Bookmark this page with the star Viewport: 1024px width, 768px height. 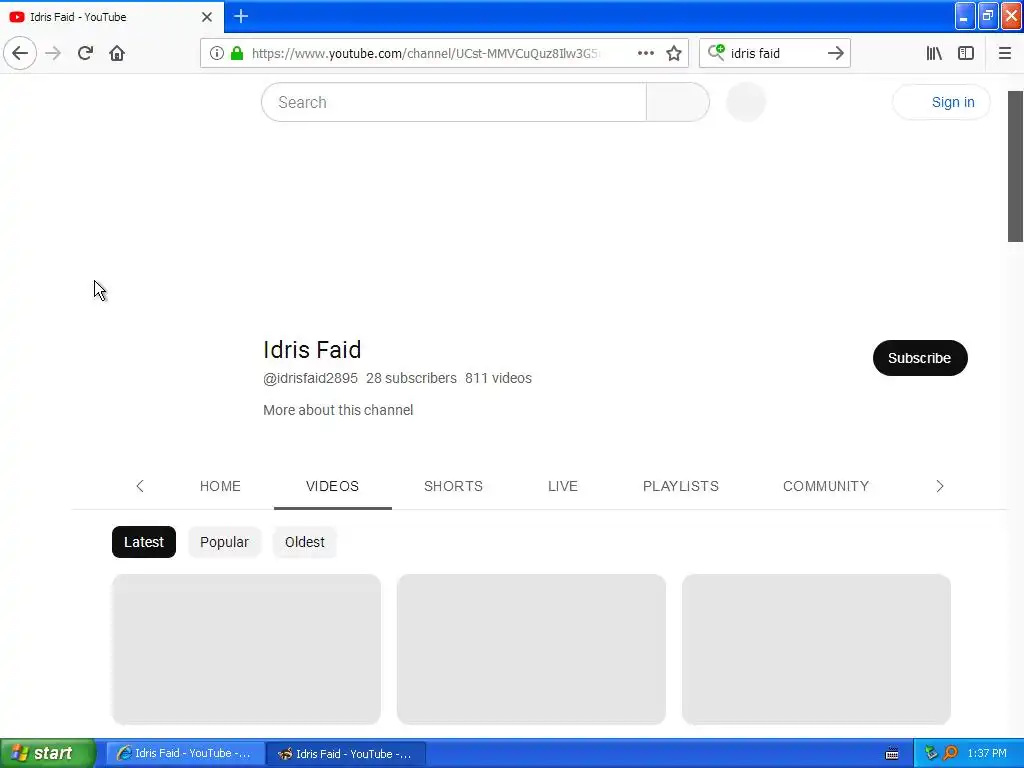(674, 53)
